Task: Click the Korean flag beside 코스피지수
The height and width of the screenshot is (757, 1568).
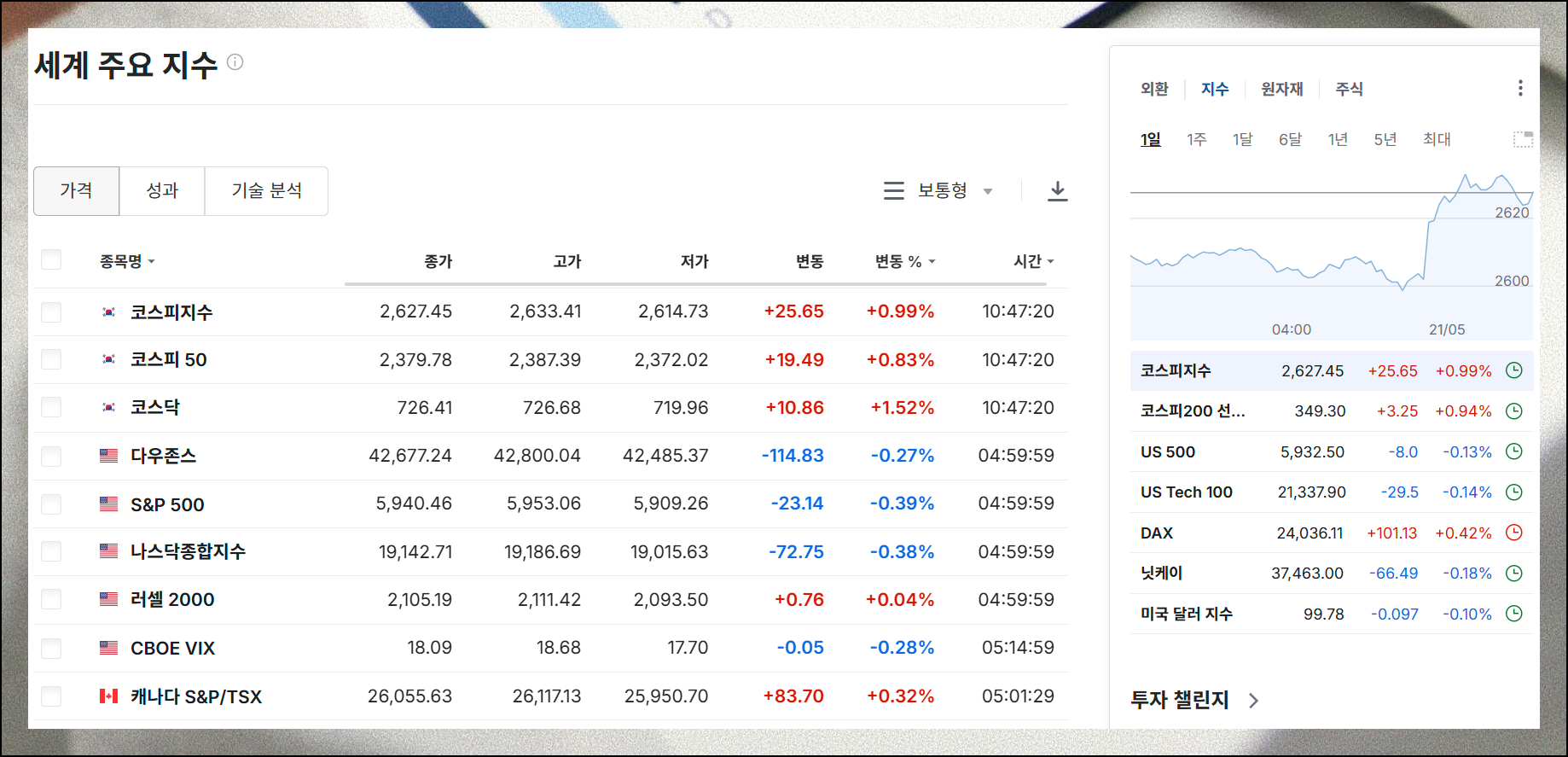Action: click(x=108, y=312)
